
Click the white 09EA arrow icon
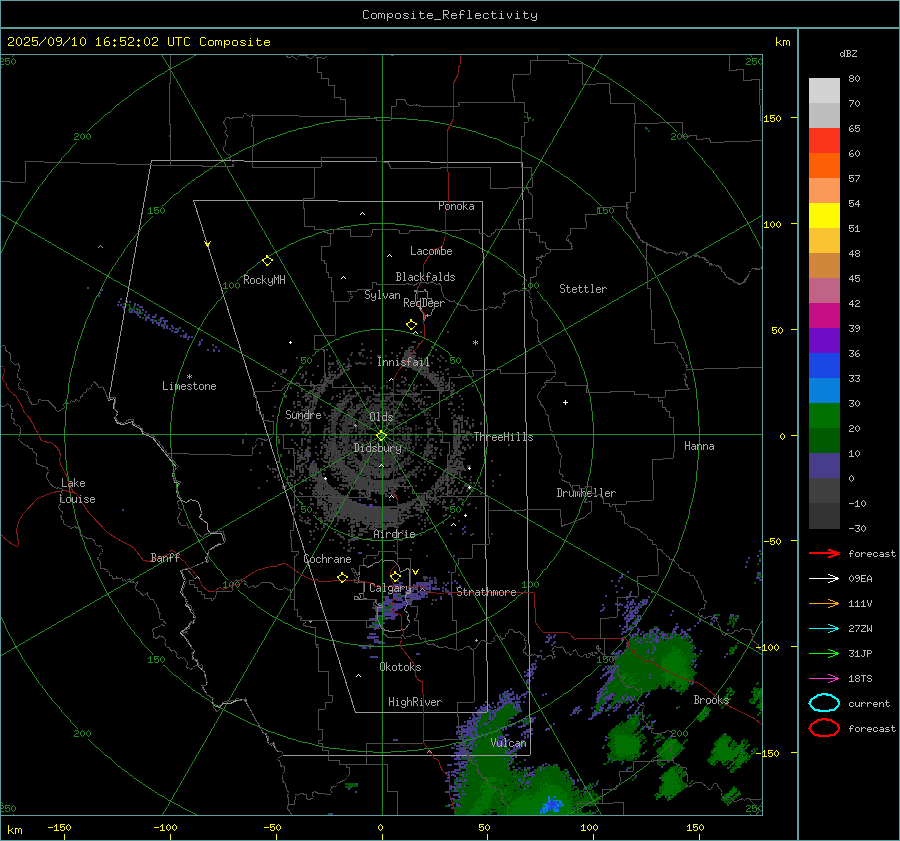[x=824, y=579]
